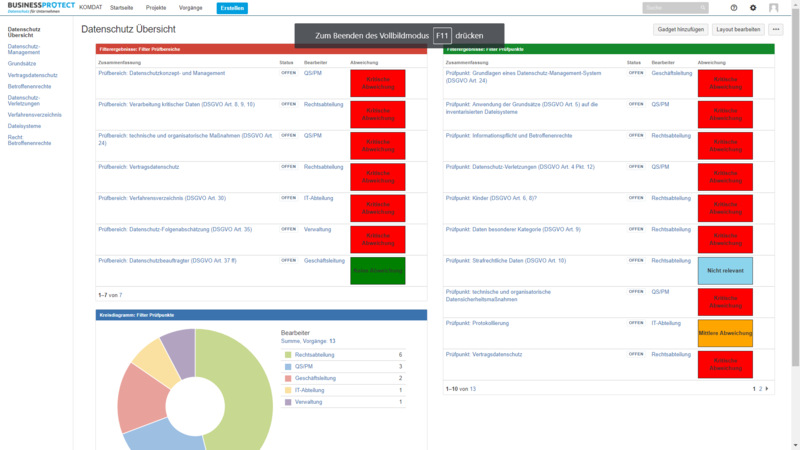Open Prüfbereich: Datenschutz-Folgenabschätzung link
This screenshot has height=450, width=800.
pyautogui.click(x=175, y=229)
